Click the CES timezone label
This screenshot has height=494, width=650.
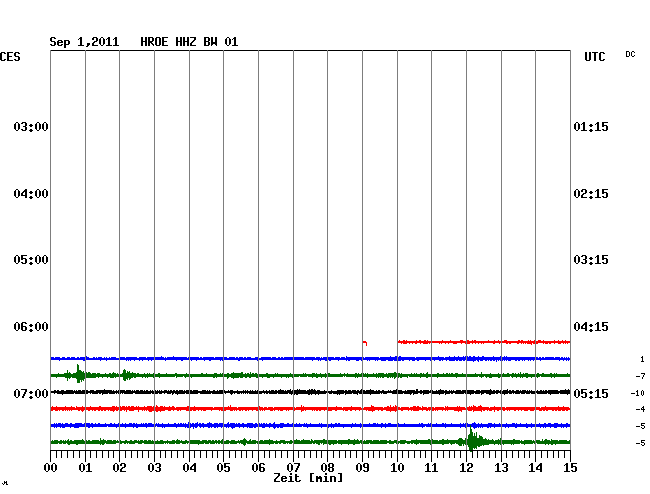tap(10, 57)
